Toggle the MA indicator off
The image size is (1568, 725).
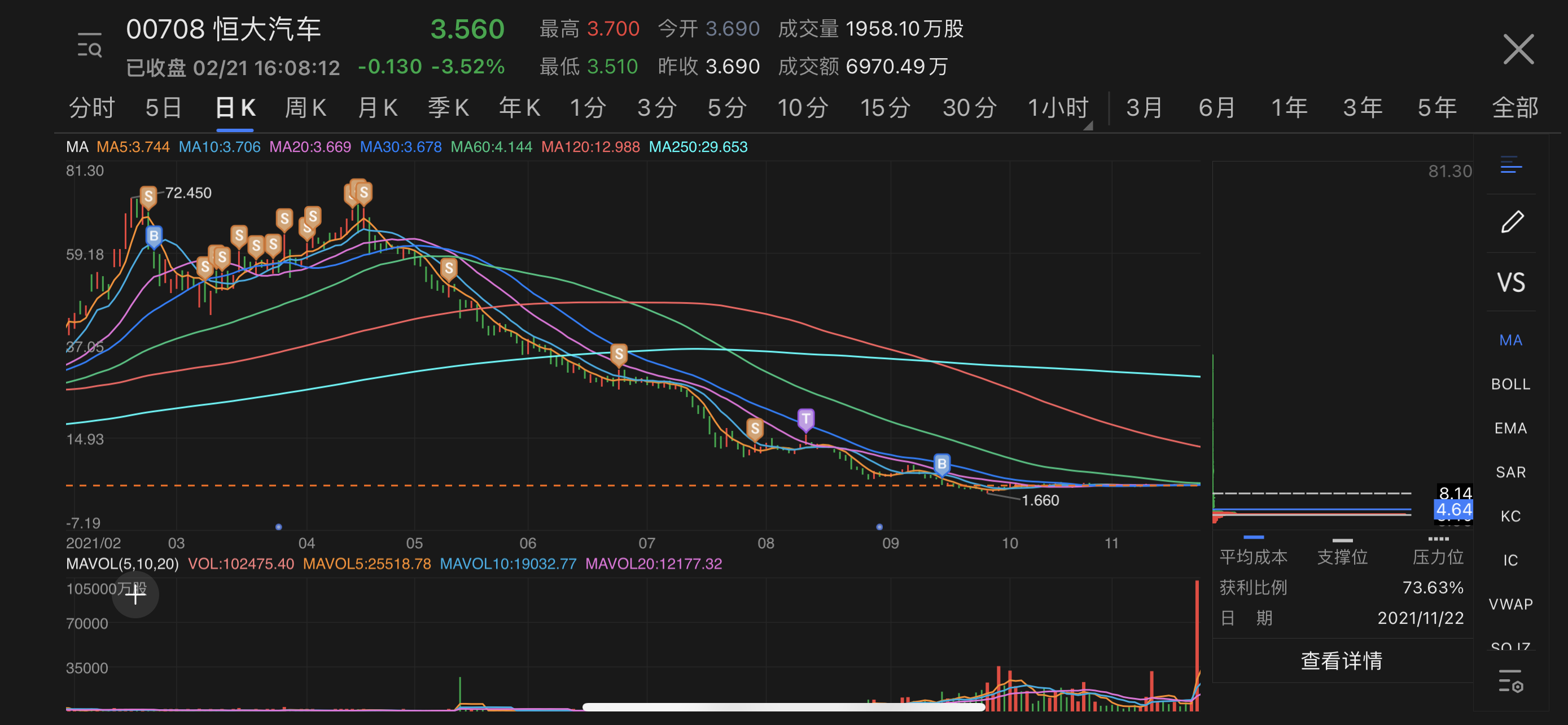1510,340
